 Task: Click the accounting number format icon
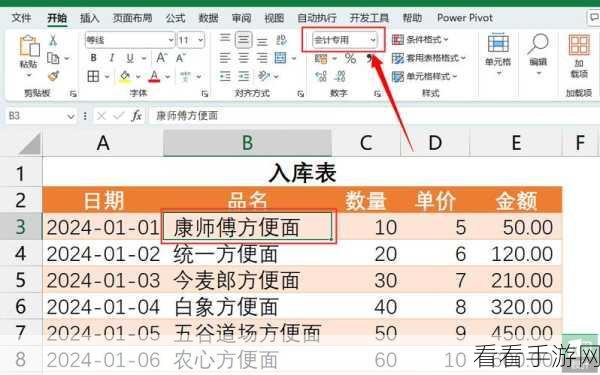click(321, 59)
